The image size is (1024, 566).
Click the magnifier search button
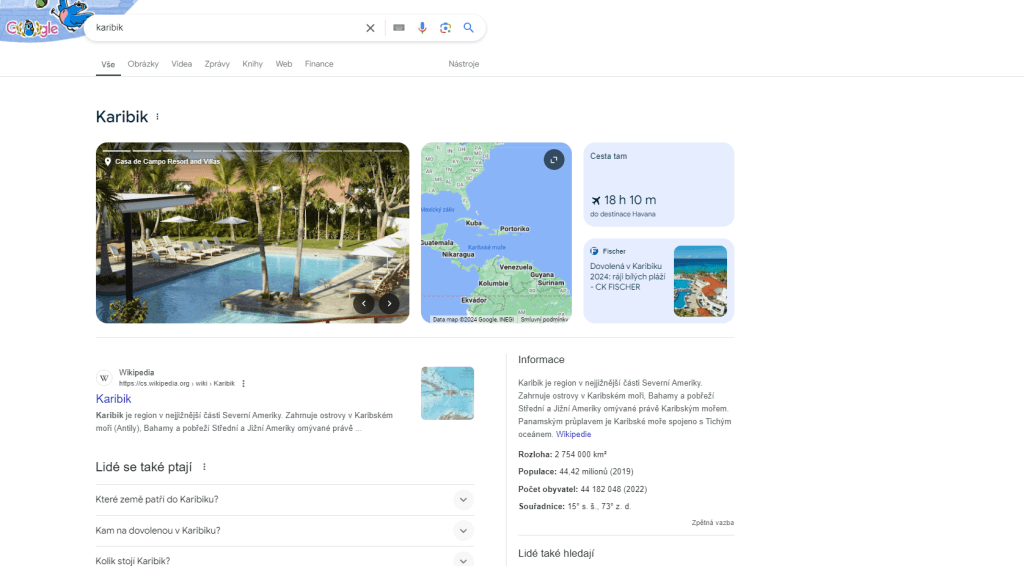pos(469,28)
